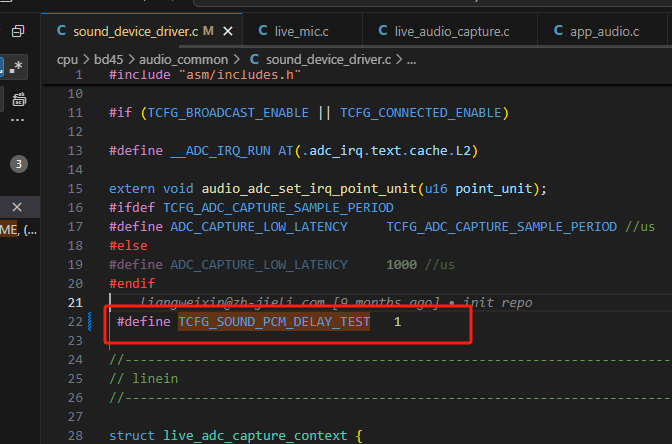Click the u16 type in line 15
Image resolution: width=672 pixels, height=444 pixels.
(x=436, y=189)
